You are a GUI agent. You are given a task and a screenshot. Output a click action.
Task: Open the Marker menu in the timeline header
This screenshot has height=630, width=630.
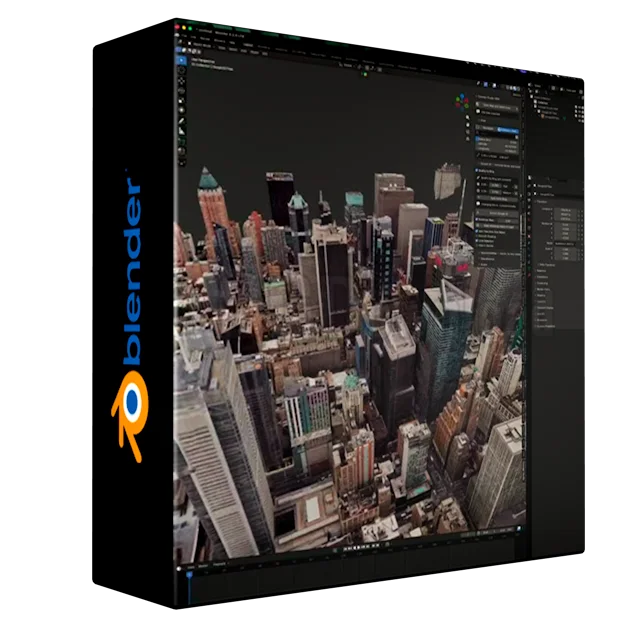(x=203, y=566)
